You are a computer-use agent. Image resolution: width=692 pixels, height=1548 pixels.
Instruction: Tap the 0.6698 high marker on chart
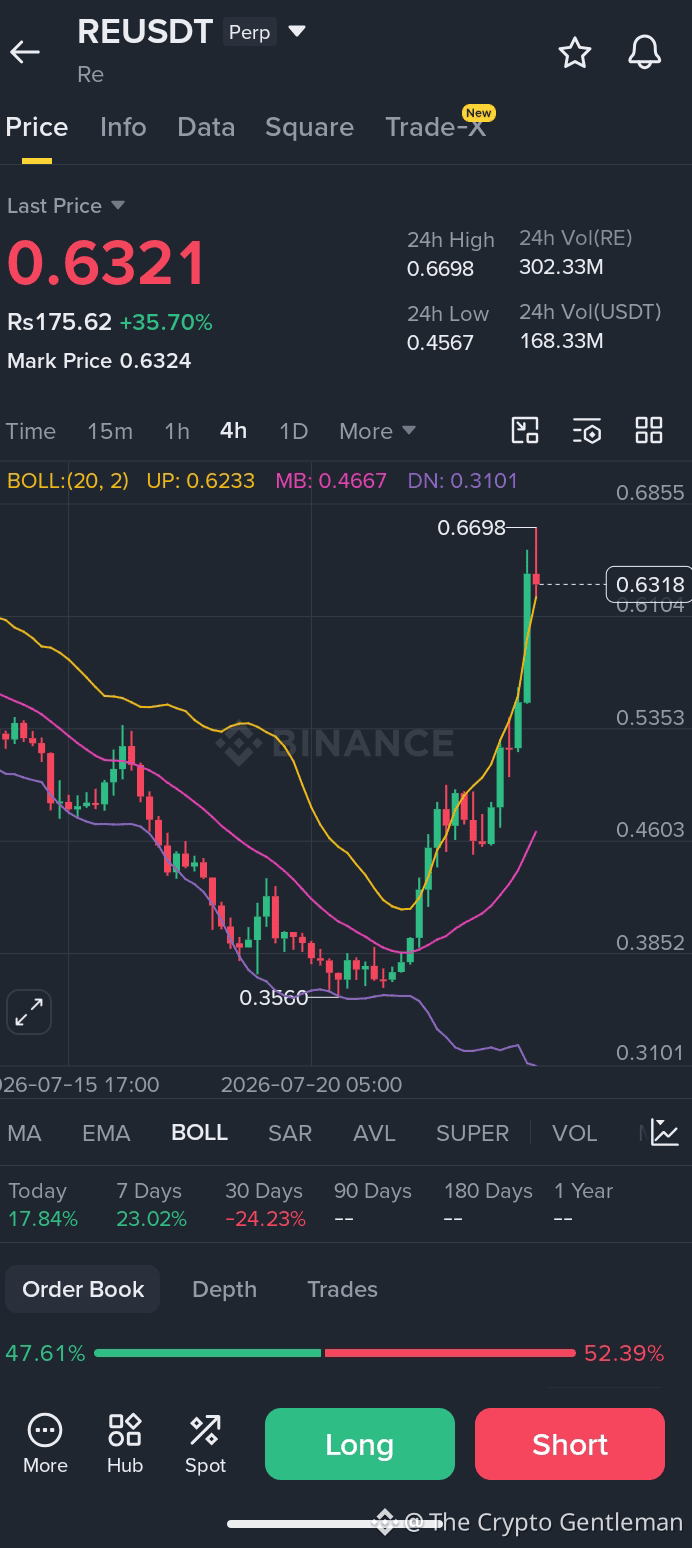tap(471, 527)
